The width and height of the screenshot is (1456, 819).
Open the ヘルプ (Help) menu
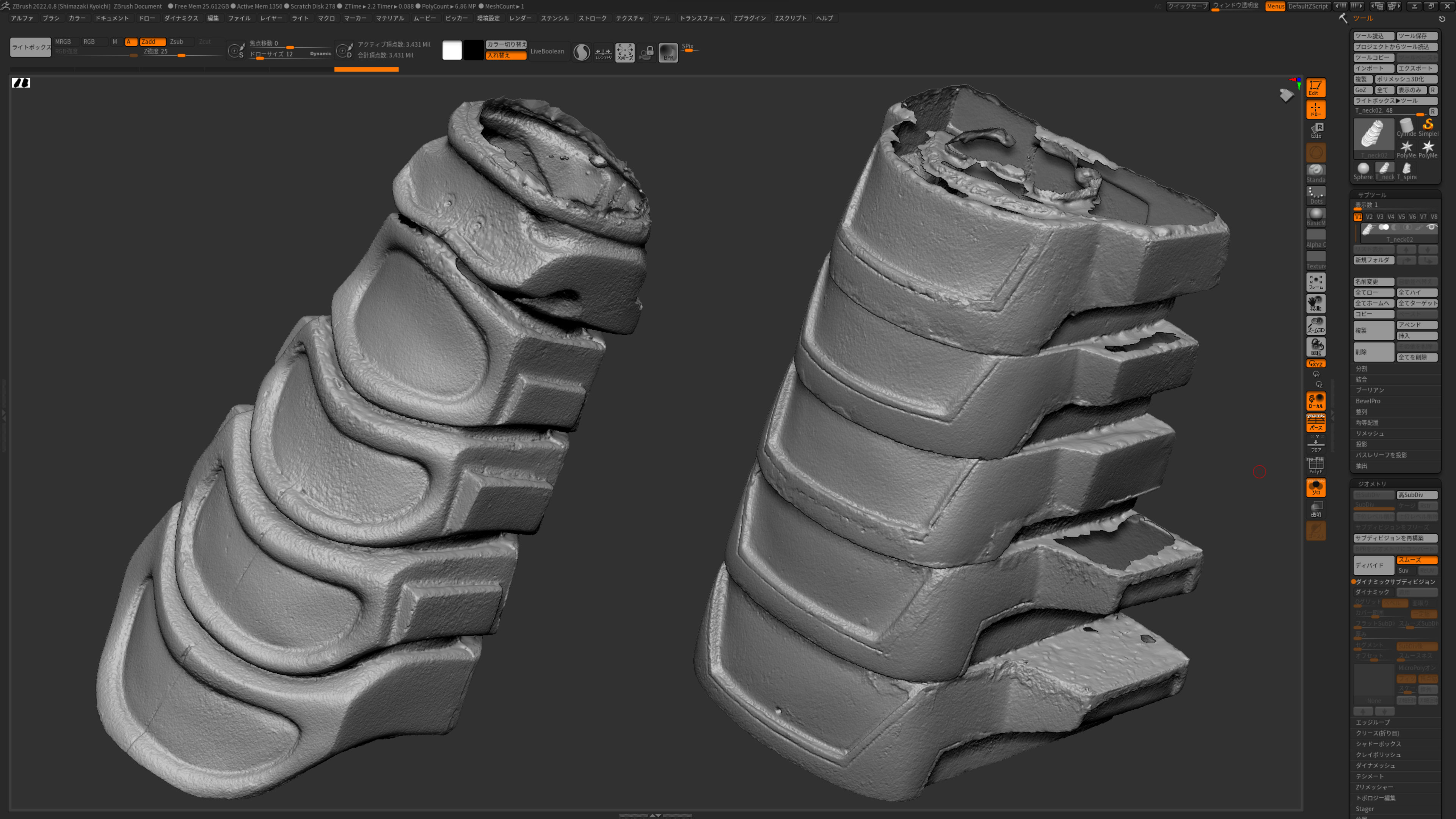click(824, 18)
